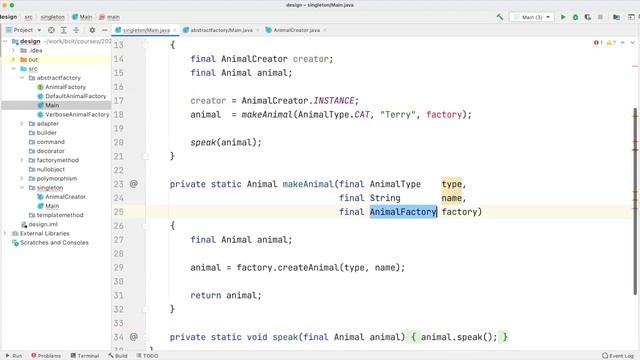Close the abstractfactory/Main.java tab
Image resolution: width=640 pixels, height=360 pixels.
(258, 30)
